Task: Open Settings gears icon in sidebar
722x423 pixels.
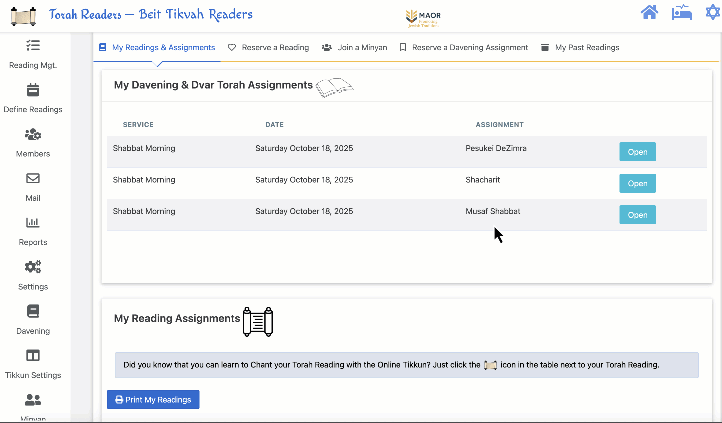Action: 33,267
